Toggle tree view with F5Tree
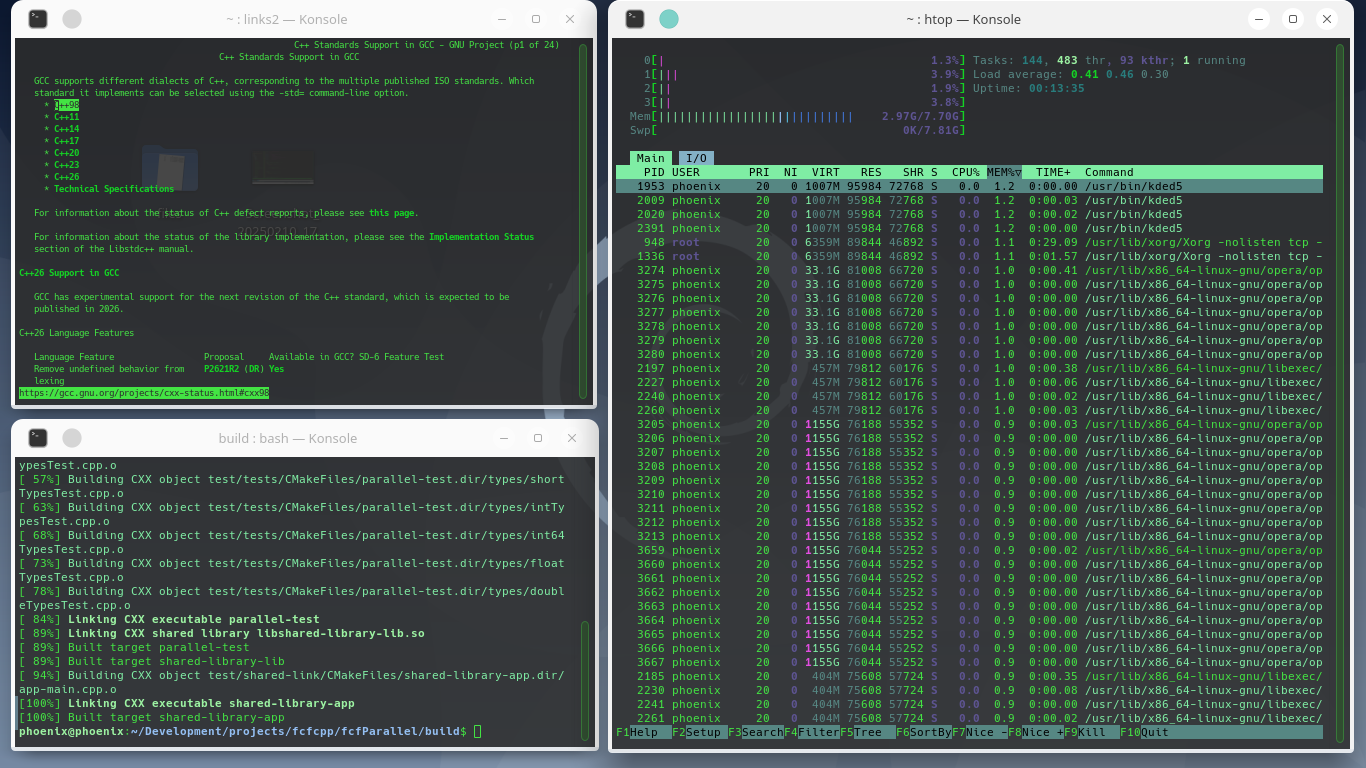The width and height of the screenshot is (1366, 768). 858,732
